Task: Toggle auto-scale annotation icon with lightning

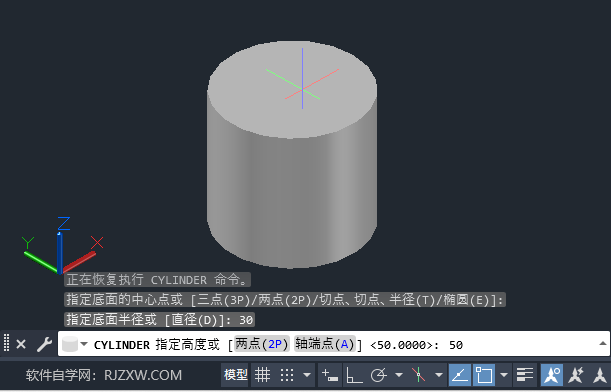Action: [x=576, y=375]
